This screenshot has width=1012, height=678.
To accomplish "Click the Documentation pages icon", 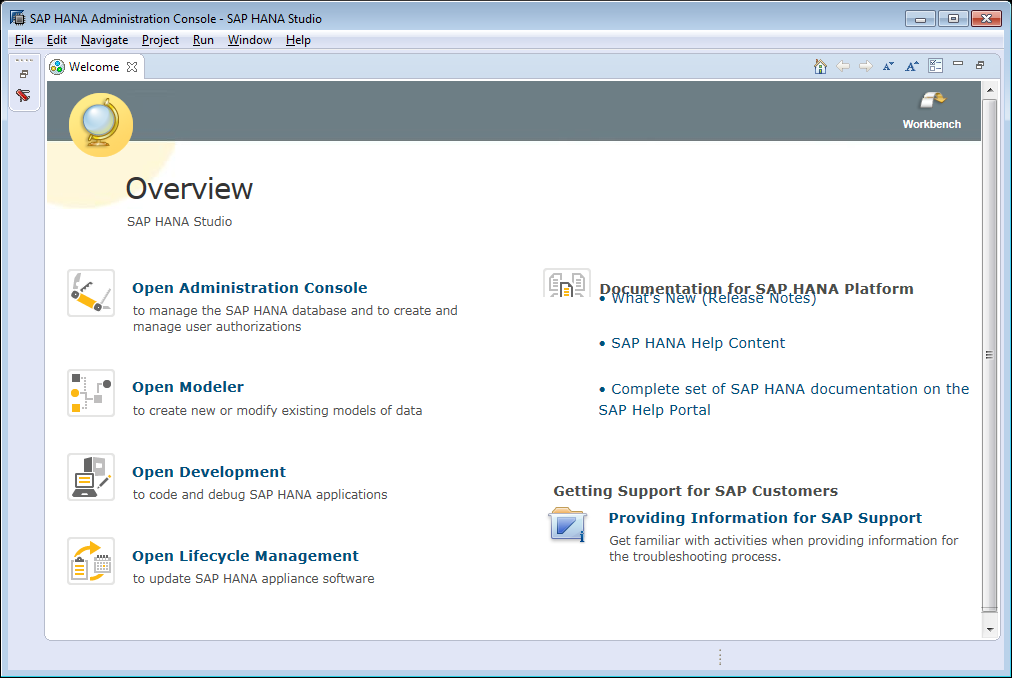I will coord(567,284).
